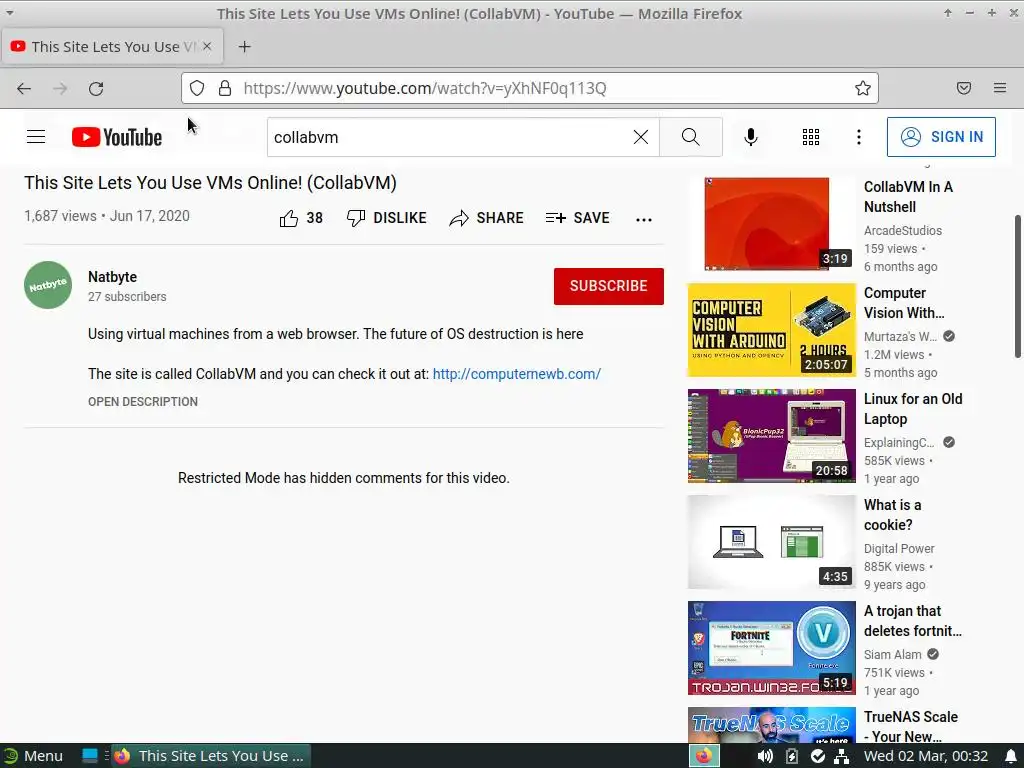This screenshot has width=1024, height=768.
Task: Open the clock calendar in panel
Action: coord(926,756)
